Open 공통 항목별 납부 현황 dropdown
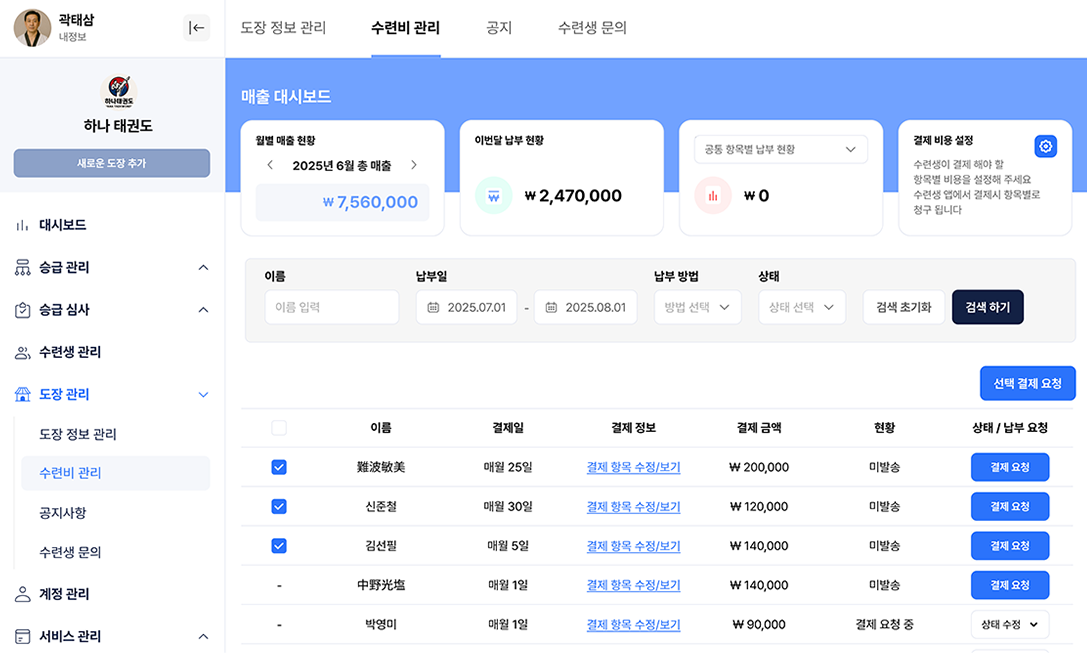 tap(781, 149)
